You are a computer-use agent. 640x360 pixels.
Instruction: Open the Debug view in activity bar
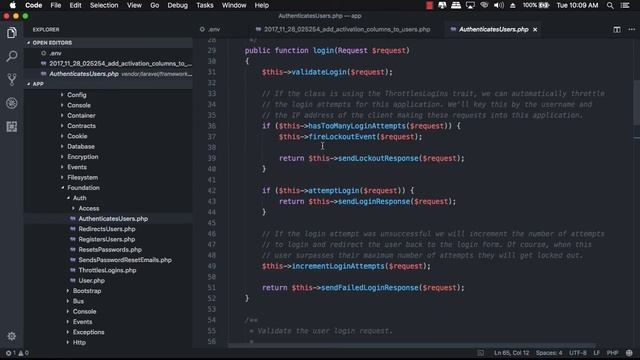pos(11,103)
